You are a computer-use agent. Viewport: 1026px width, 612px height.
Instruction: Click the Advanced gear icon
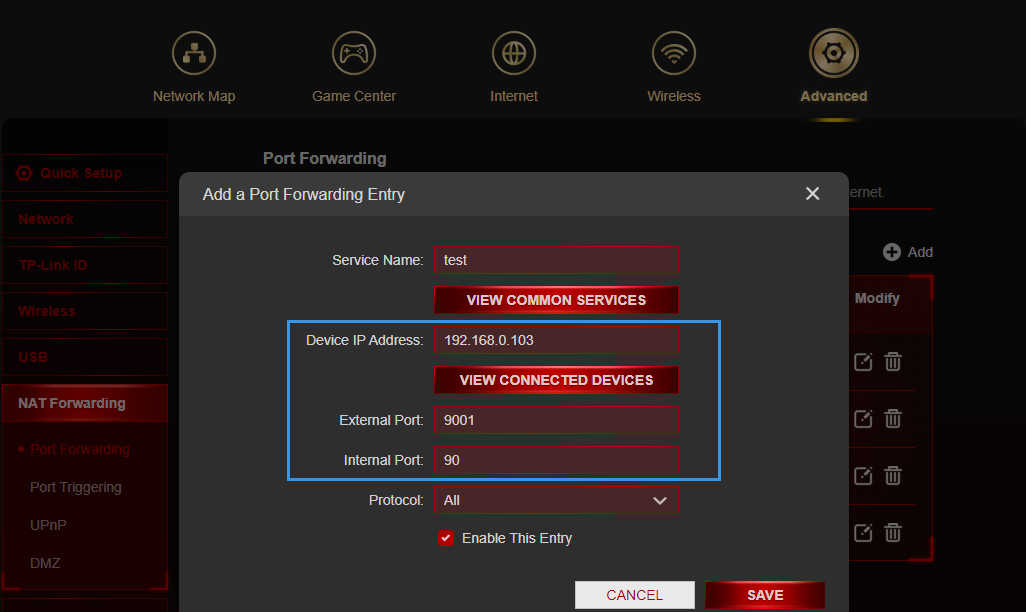(x=833, y=52)
